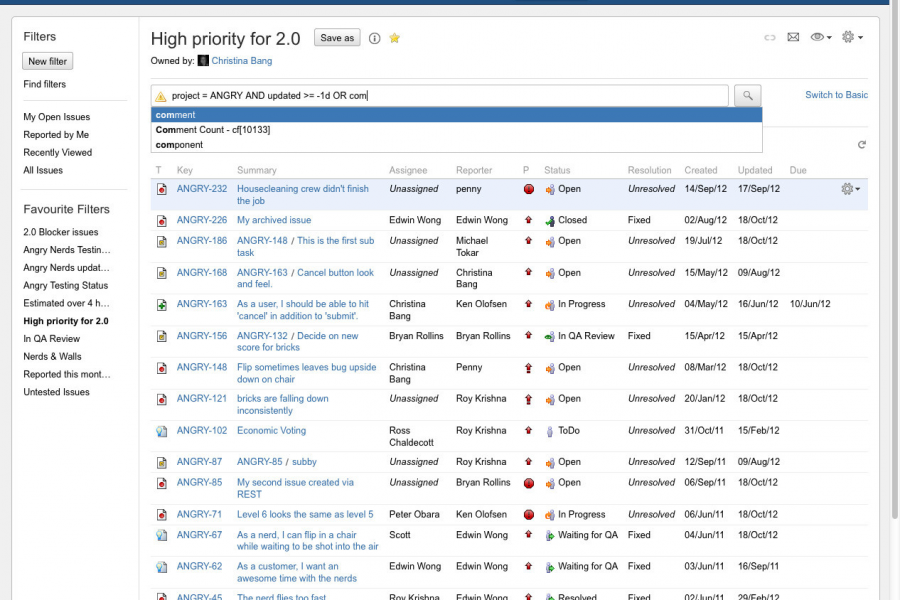Open issue ANGRY-232 key link
This screenshot has width=900, height=600.
201,189
